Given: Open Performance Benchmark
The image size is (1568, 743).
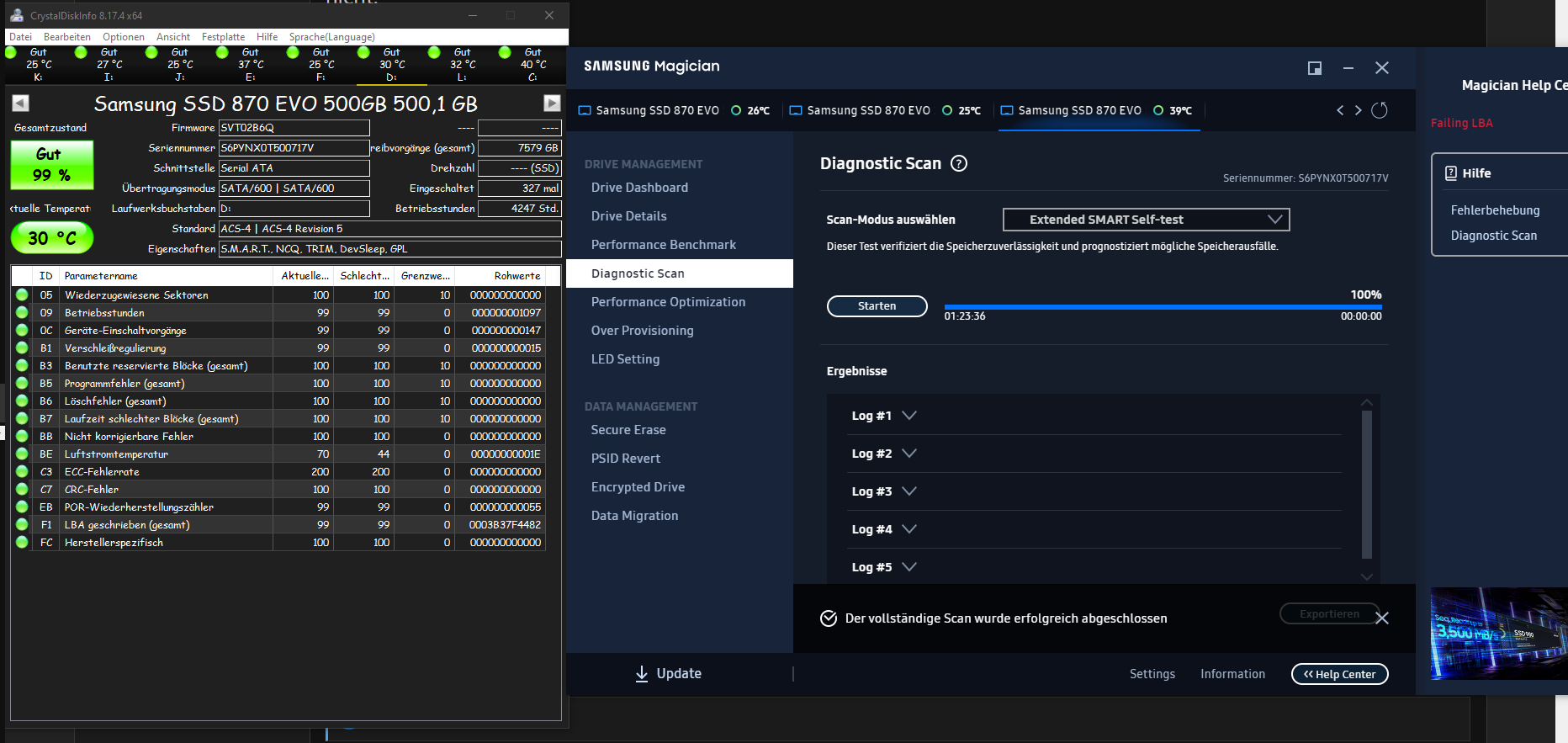Looking at the screenshot, I should click(x=664, y=245).
